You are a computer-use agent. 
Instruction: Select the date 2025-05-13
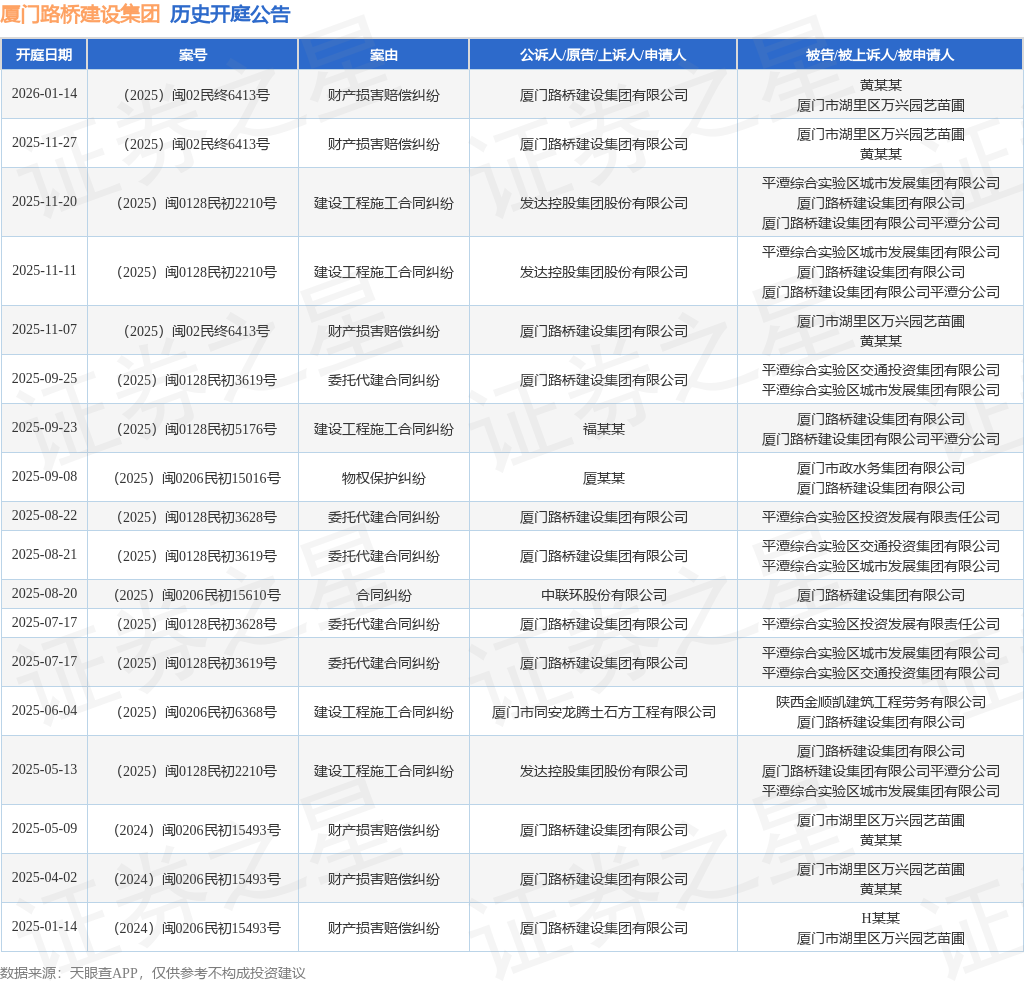(x=44, y=770)
